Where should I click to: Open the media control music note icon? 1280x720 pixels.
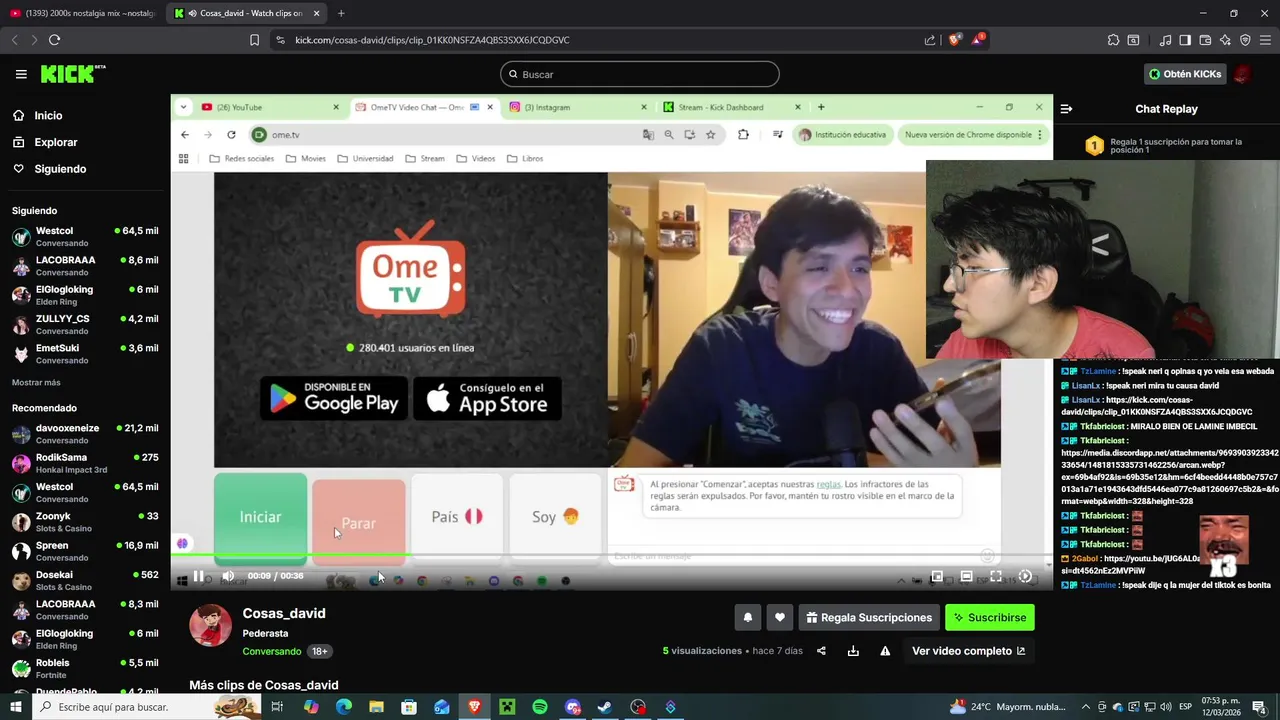(x=1165, y=40)
